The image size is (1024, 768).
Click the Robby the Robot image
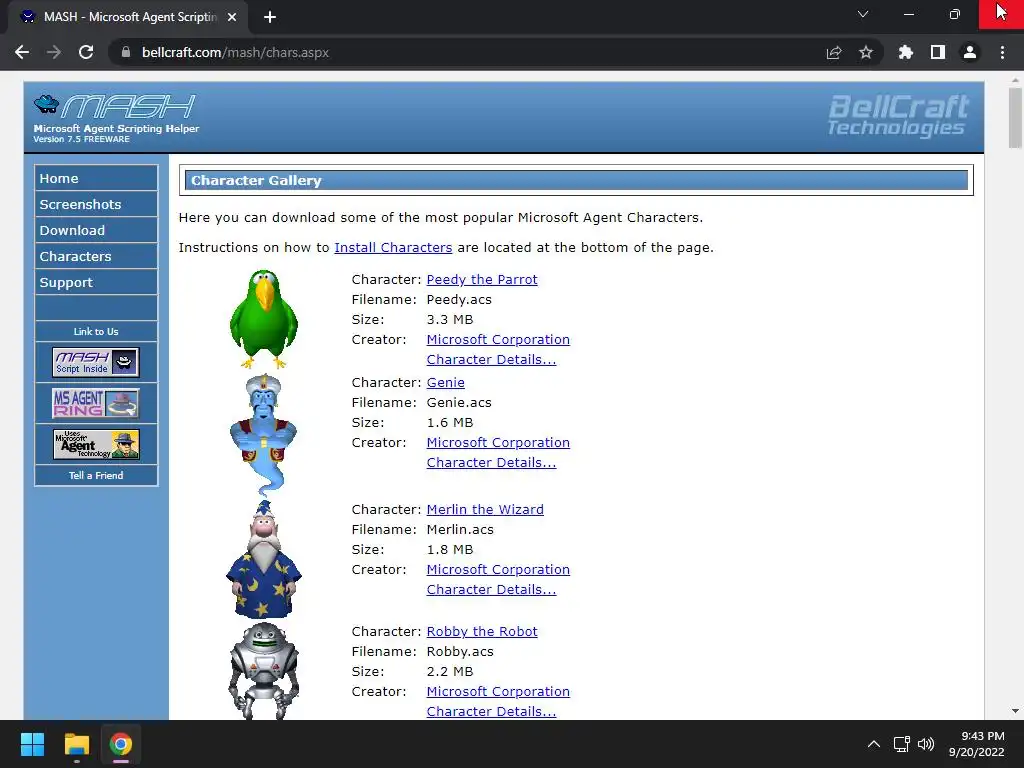(264, 671)
